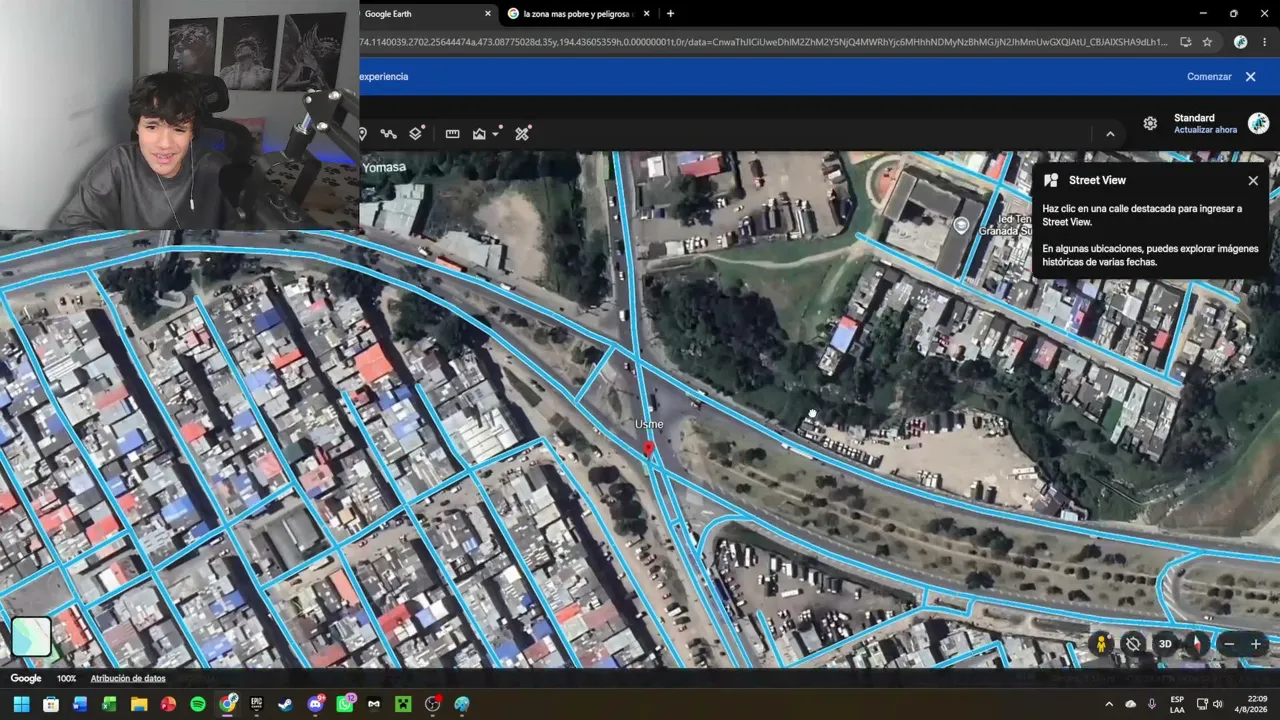
Task: Open Steam from the taskbar
Action: (286, 704)
